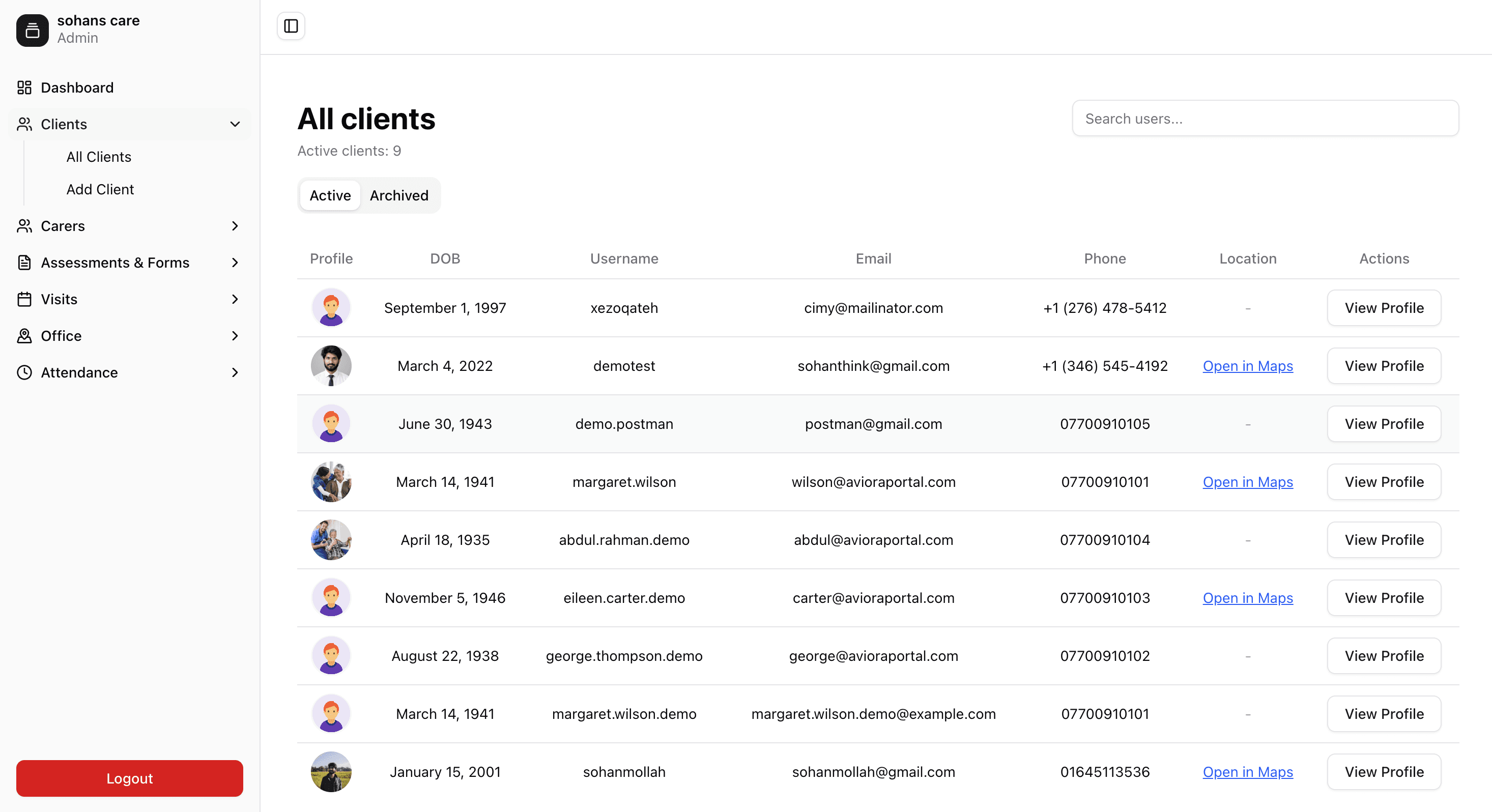
Task: Open Add Client submenu item
Action: pos(100,189)
